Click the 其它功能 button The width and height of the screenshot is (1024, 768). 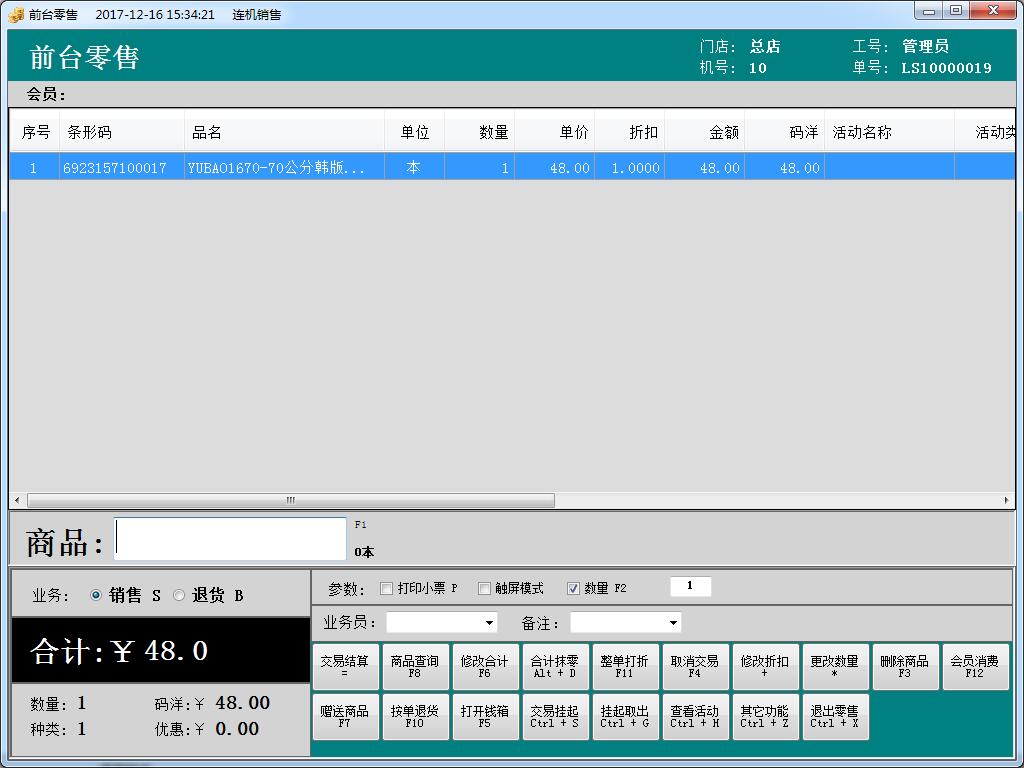pos(765,716)
